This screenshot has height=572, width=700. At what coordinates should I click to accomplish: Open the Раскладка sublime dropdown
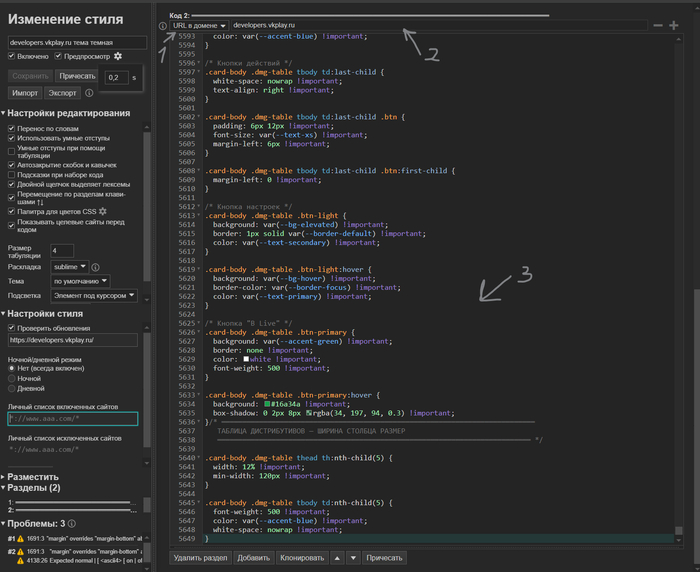69,266
